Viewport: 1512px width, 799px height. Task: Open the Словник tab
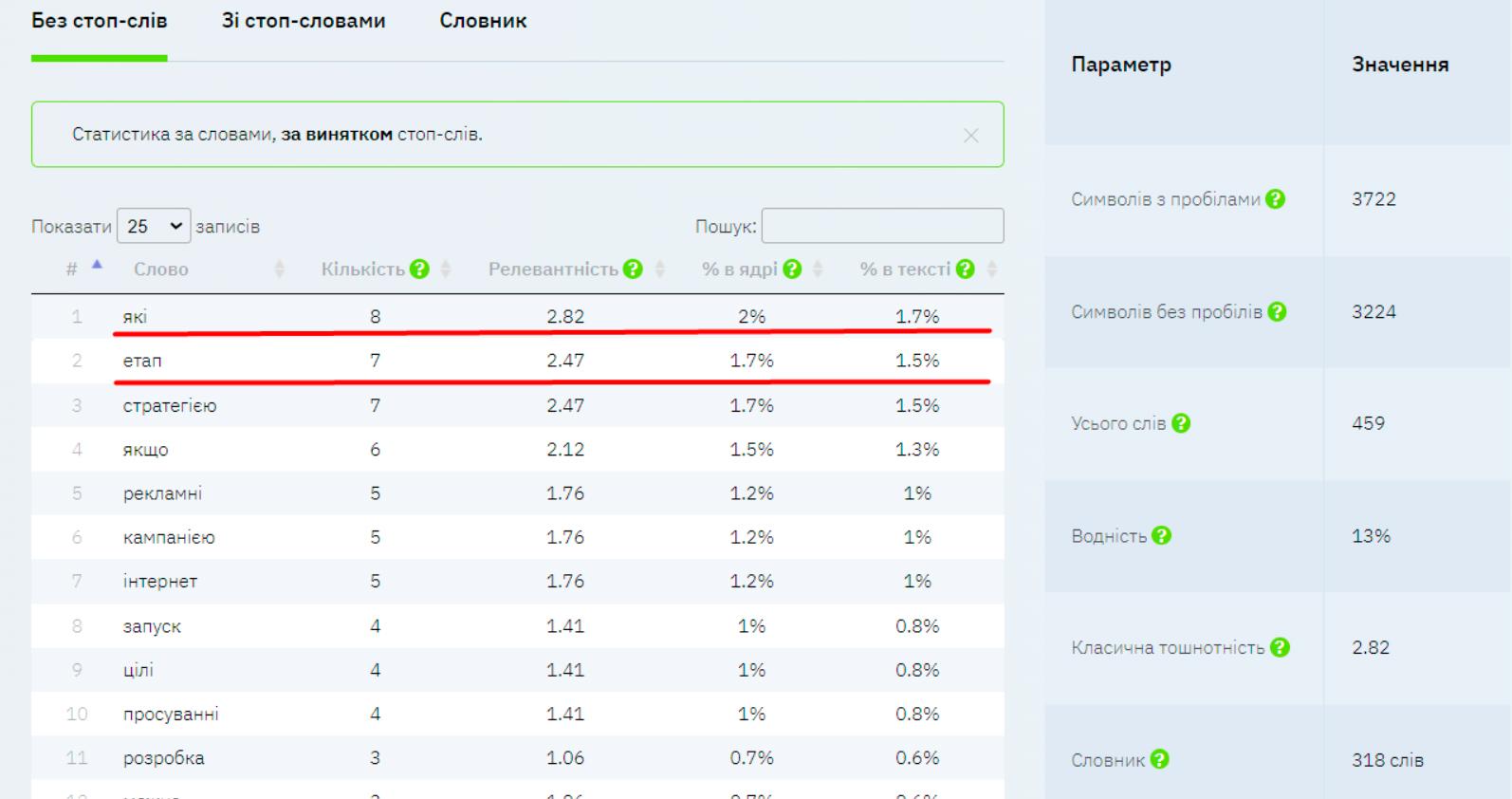pos(483,21)
